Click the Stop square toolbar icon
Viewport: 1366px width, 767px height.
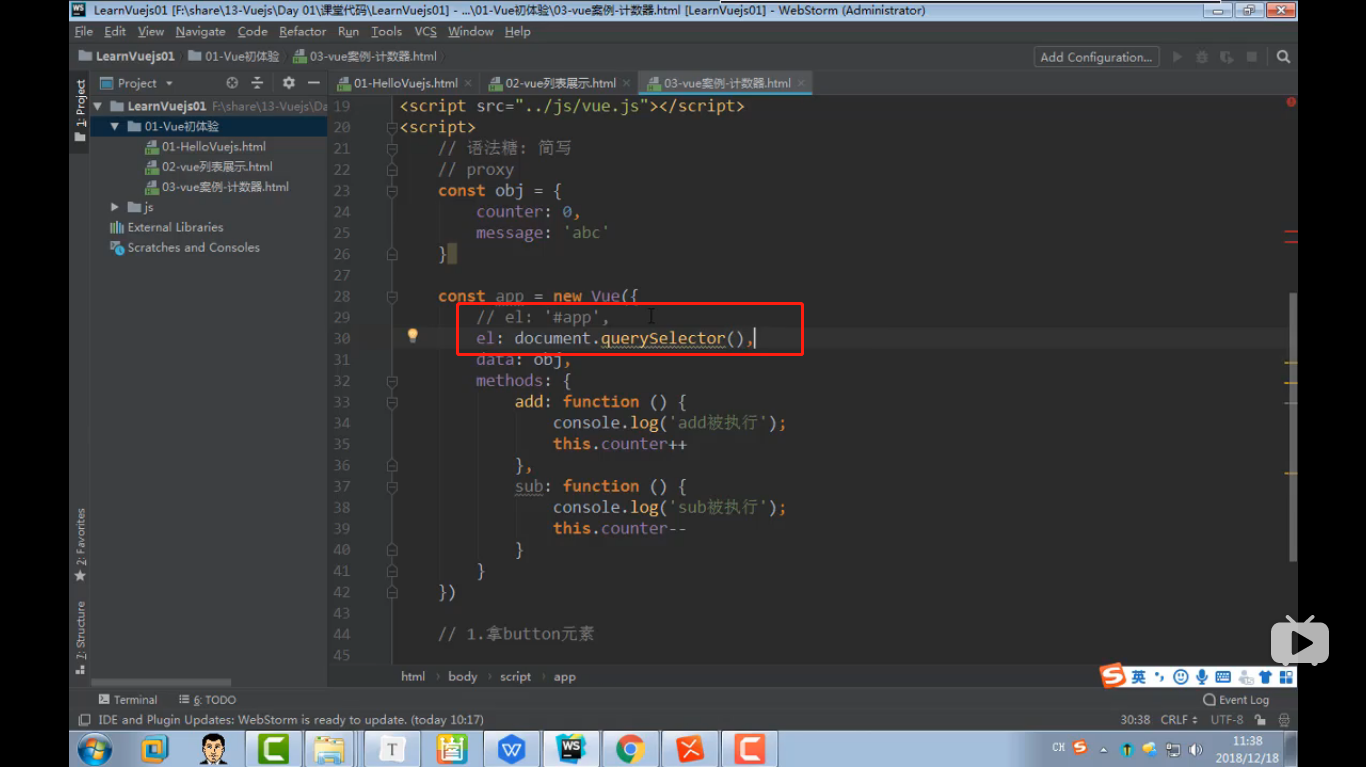[1252, 57]
